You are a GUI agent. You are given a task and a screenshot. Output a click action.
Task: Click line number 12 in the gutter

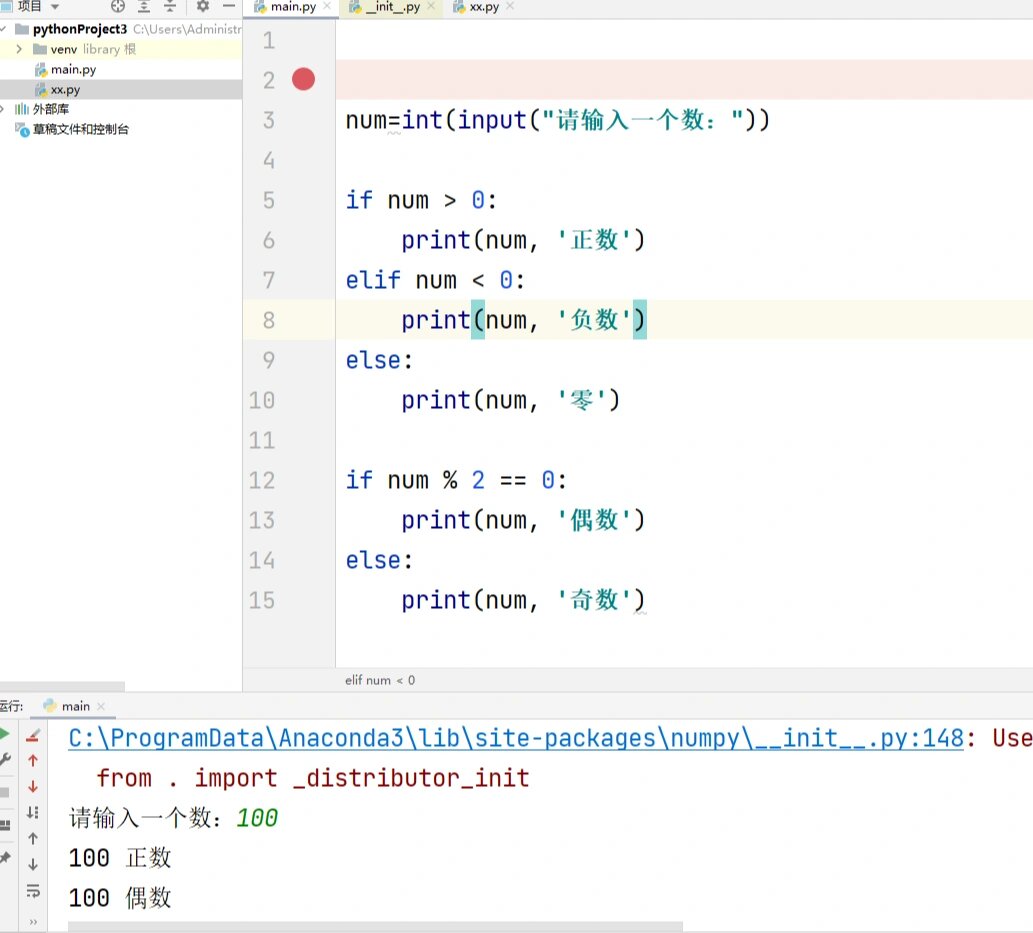262,480
